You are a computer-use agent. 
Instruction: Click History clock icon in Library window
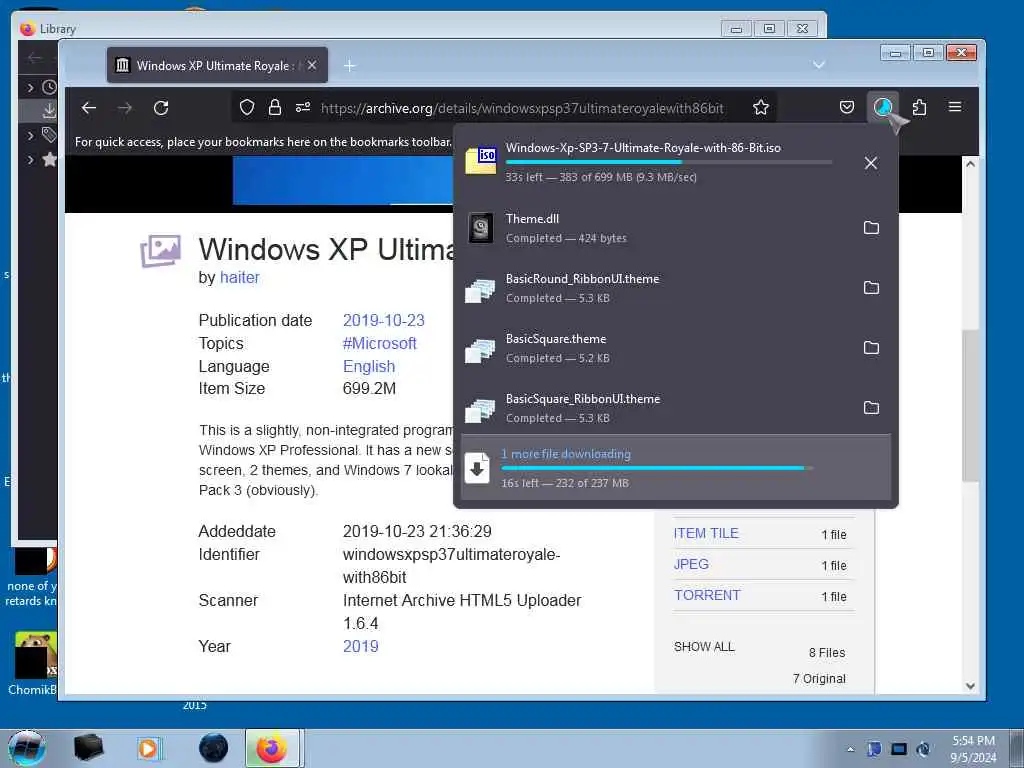pyautogui.click(x=49, y=87)
